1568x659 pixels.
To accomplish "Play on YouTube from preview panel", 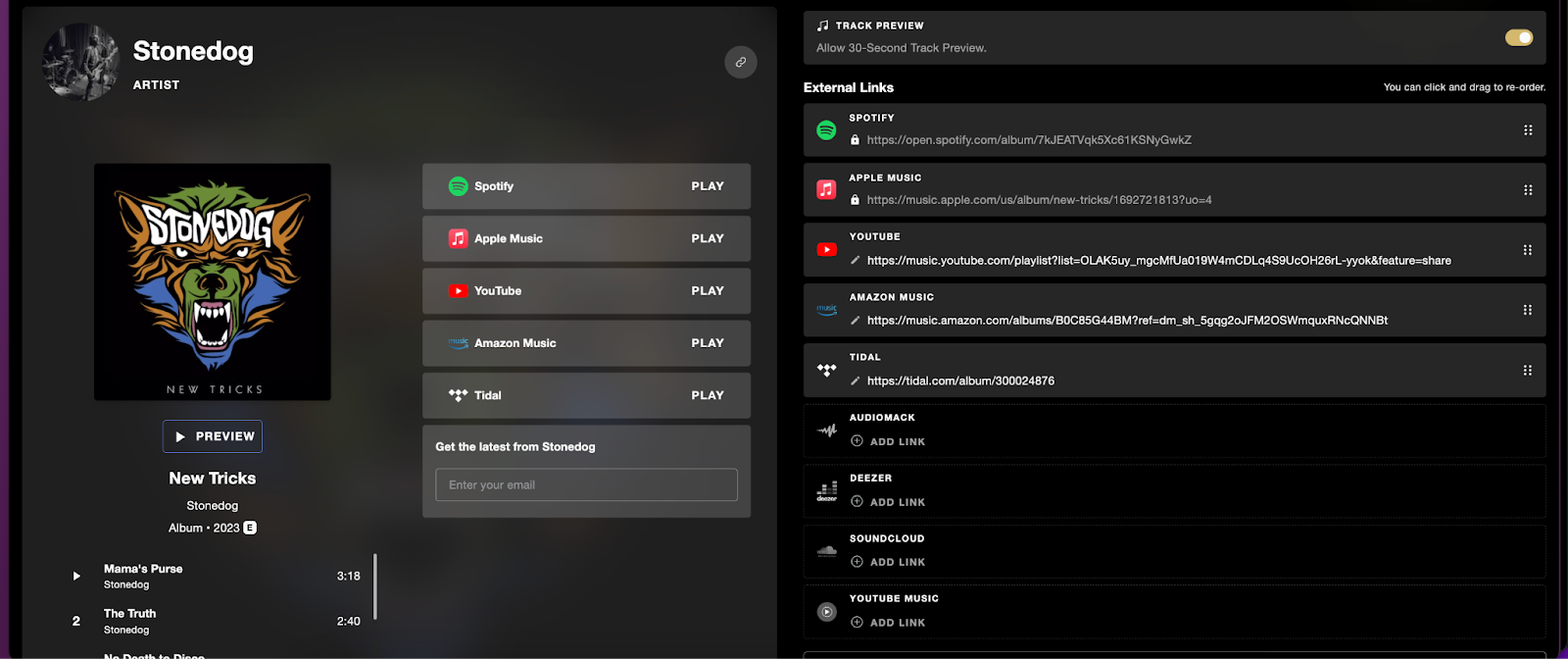I will 708,291.
